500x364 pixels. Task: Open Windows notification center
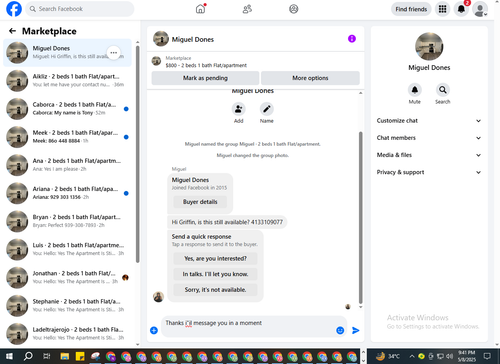(487, 356)
